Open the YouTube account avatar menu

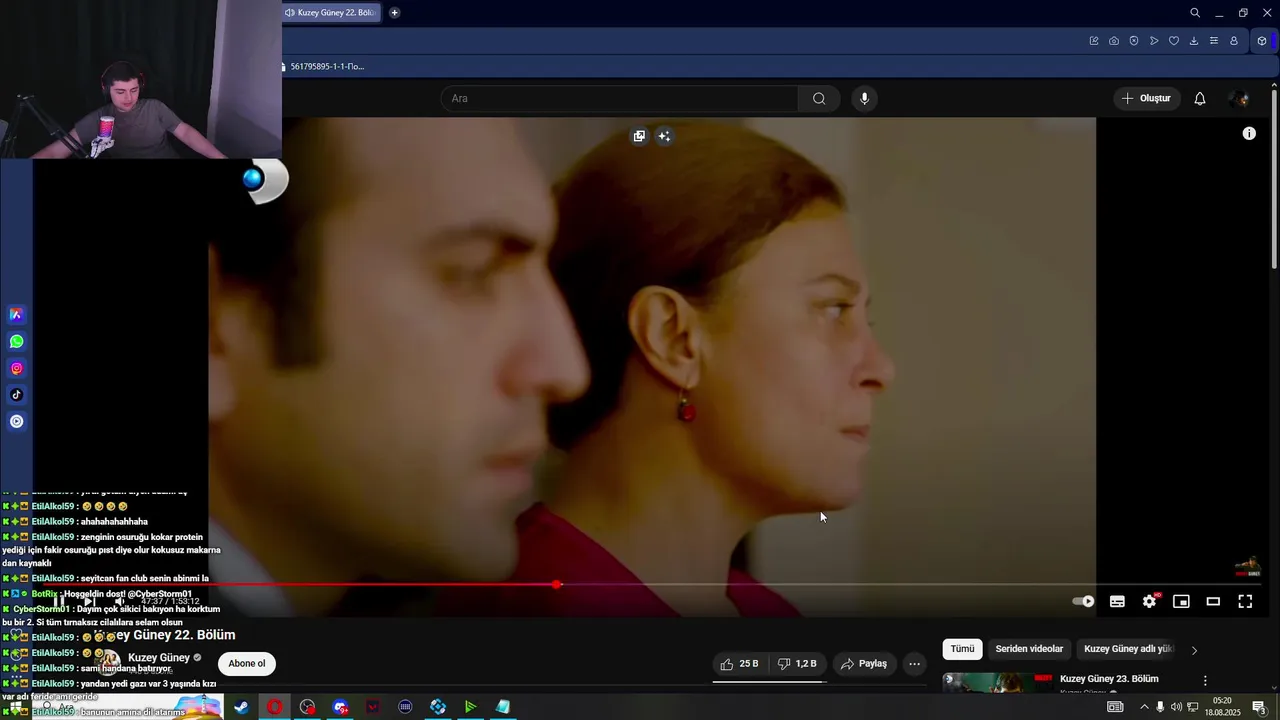click(1240, 98)
